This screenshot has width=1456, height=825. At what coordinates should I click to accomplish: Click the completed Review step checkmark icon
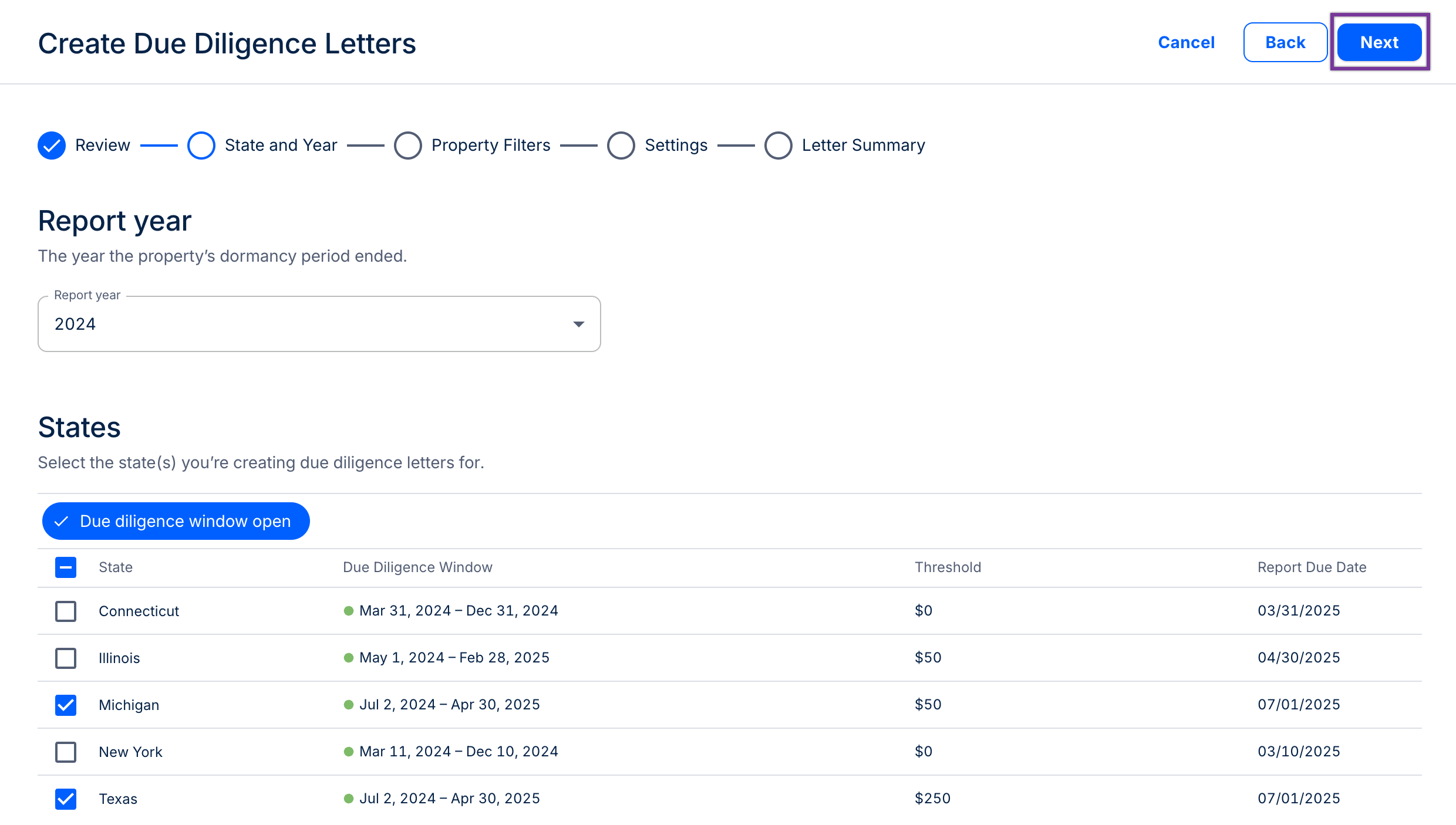[x=52, y=146]
